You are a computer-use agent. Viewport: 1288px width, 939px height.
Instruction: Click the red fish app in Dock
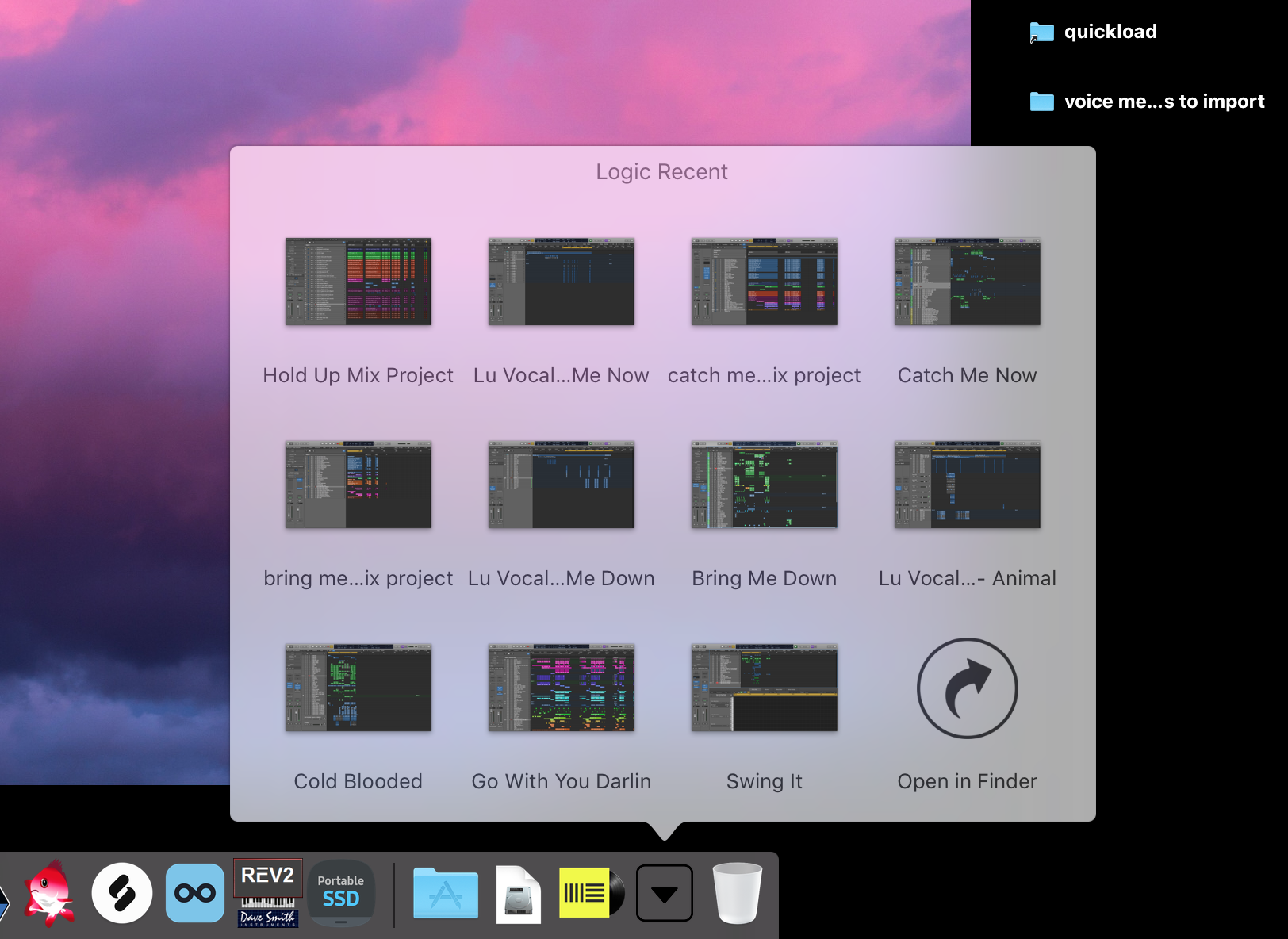[x=50, y=893]
